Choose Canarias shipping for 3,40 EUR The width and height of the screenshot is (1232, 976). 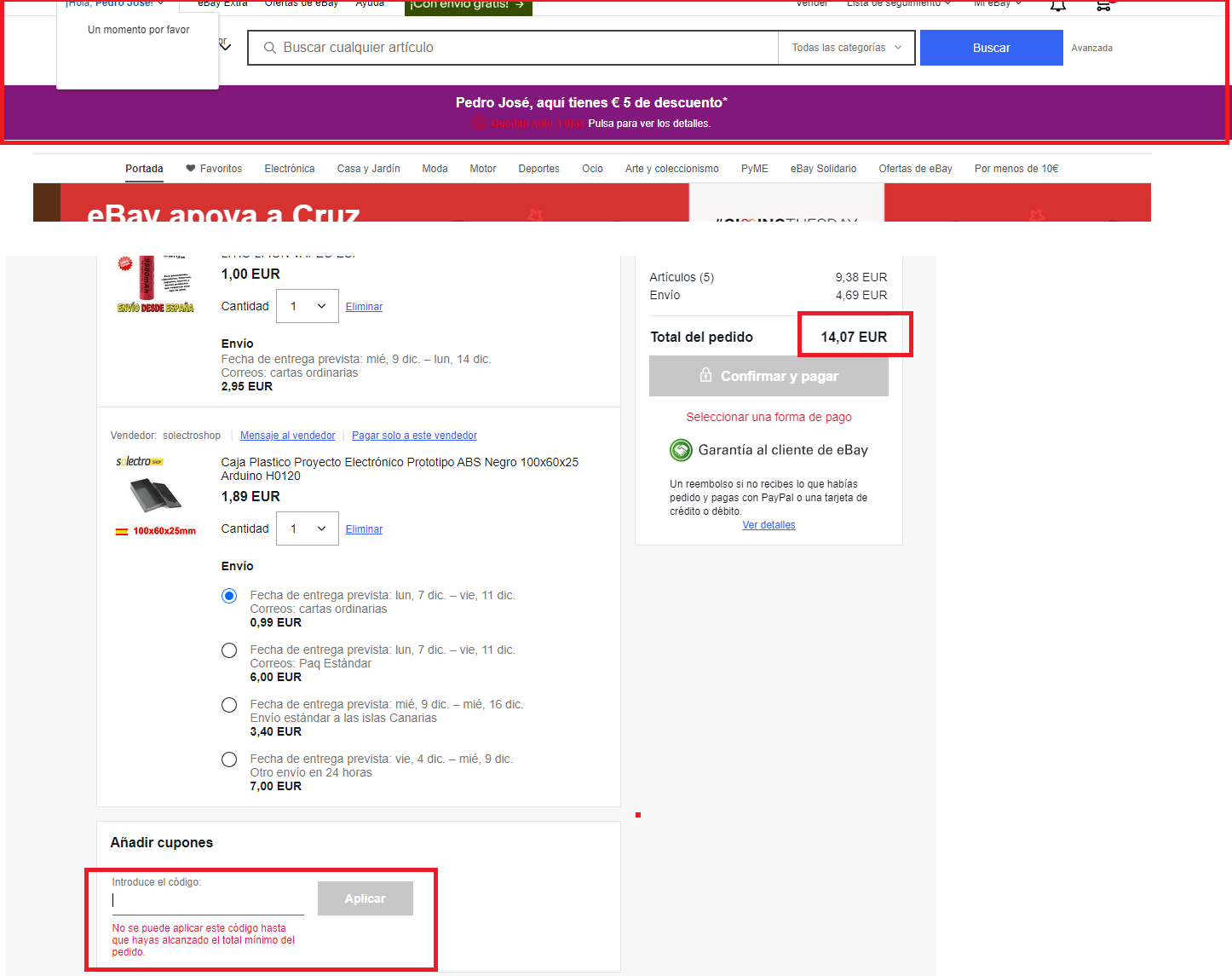coord(229,705)
